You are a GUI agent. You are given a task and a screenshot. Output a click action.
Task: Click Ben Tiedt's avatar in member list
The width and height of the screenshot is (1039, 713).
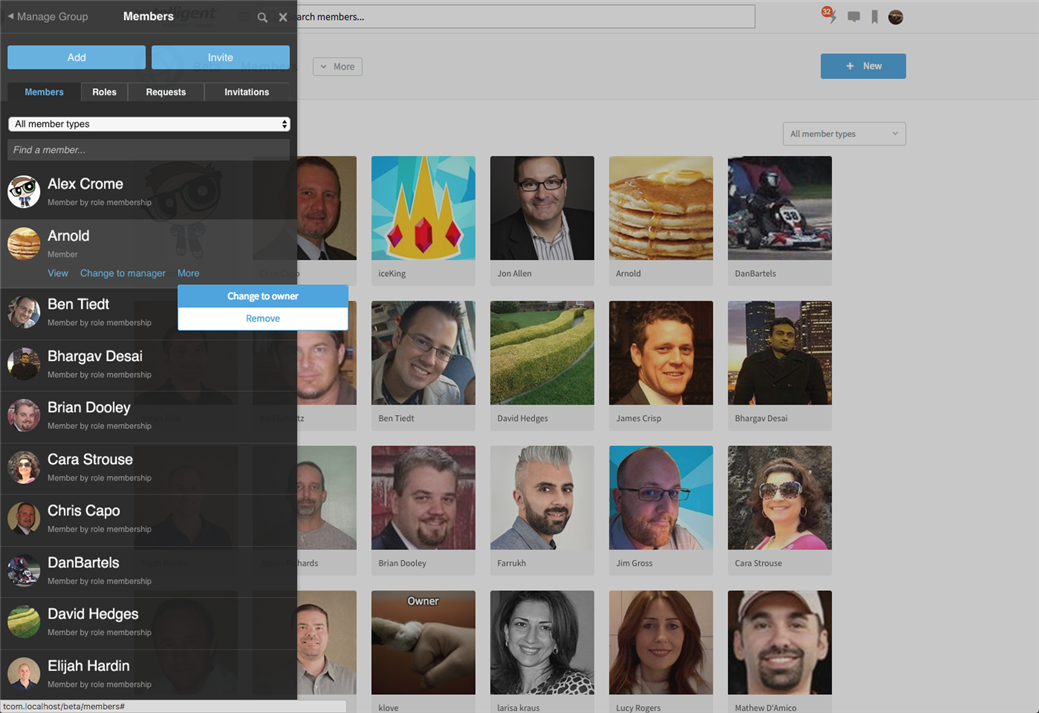point(24,312)
